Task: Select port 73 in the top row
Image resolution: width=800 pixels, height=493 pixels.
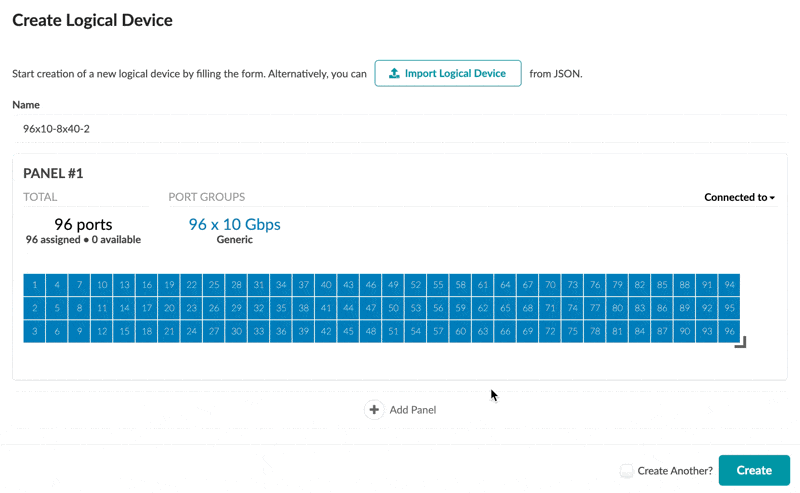Action: 573,285
